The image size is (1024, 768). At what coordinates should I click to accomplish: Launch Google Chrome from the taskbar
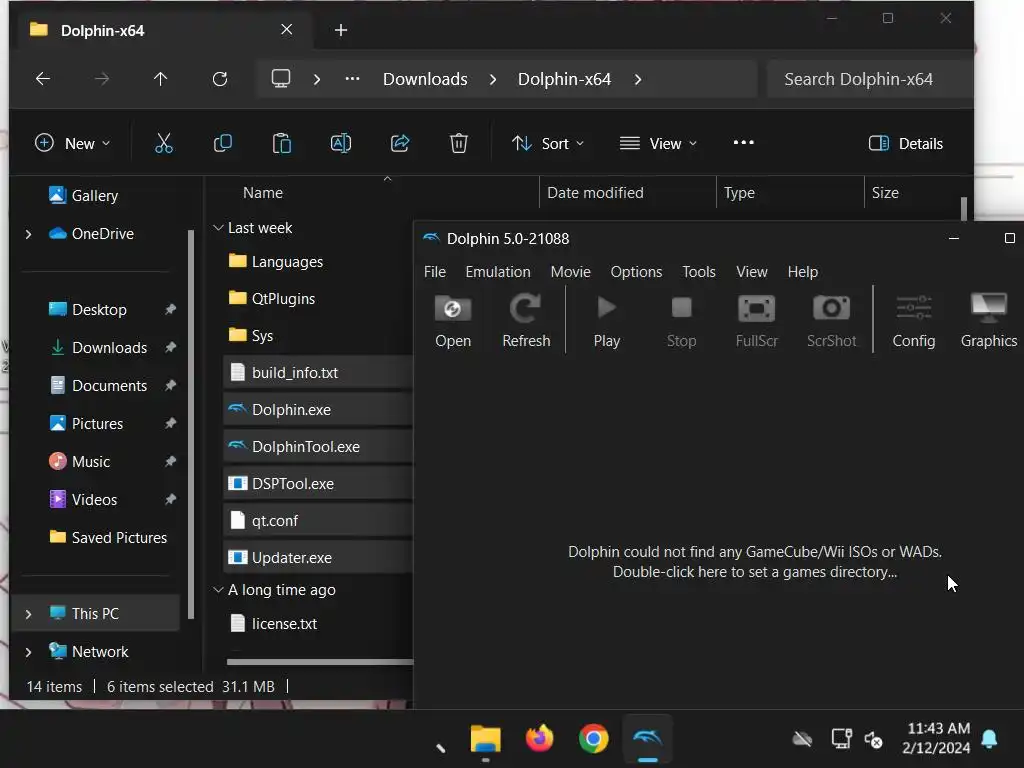(593, 739)
